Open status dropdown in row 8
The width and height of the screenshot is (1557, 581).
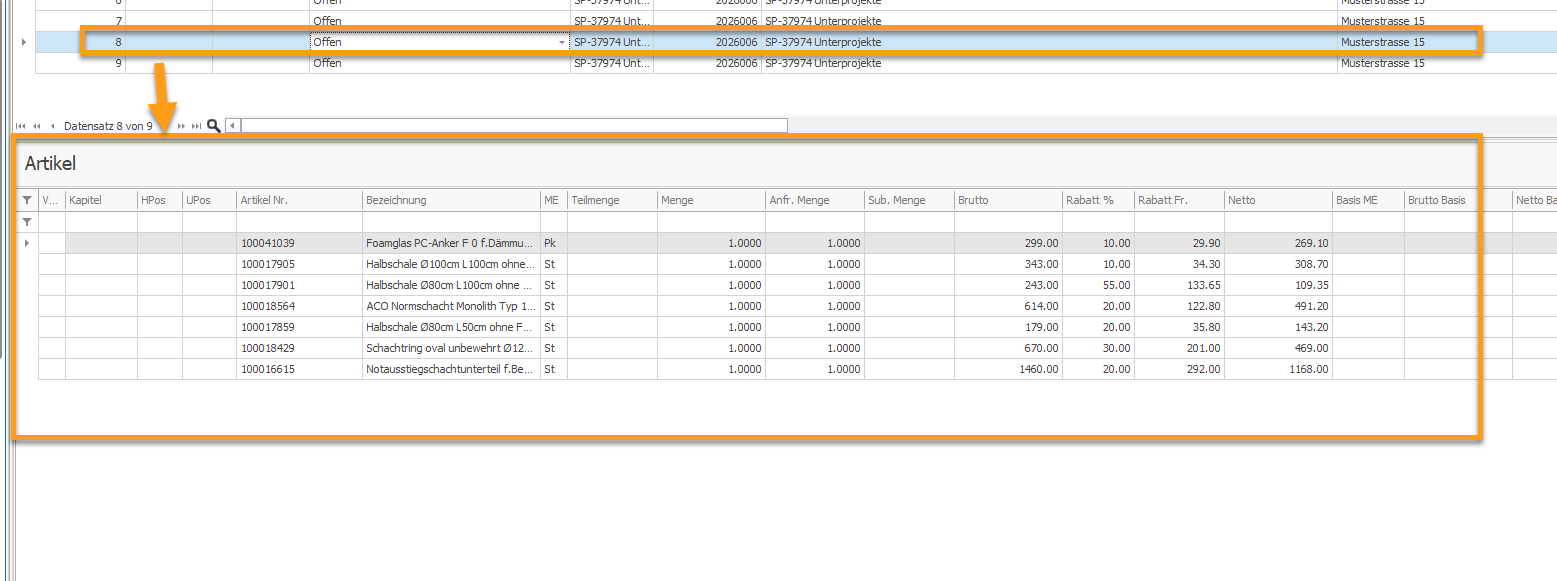561,42
